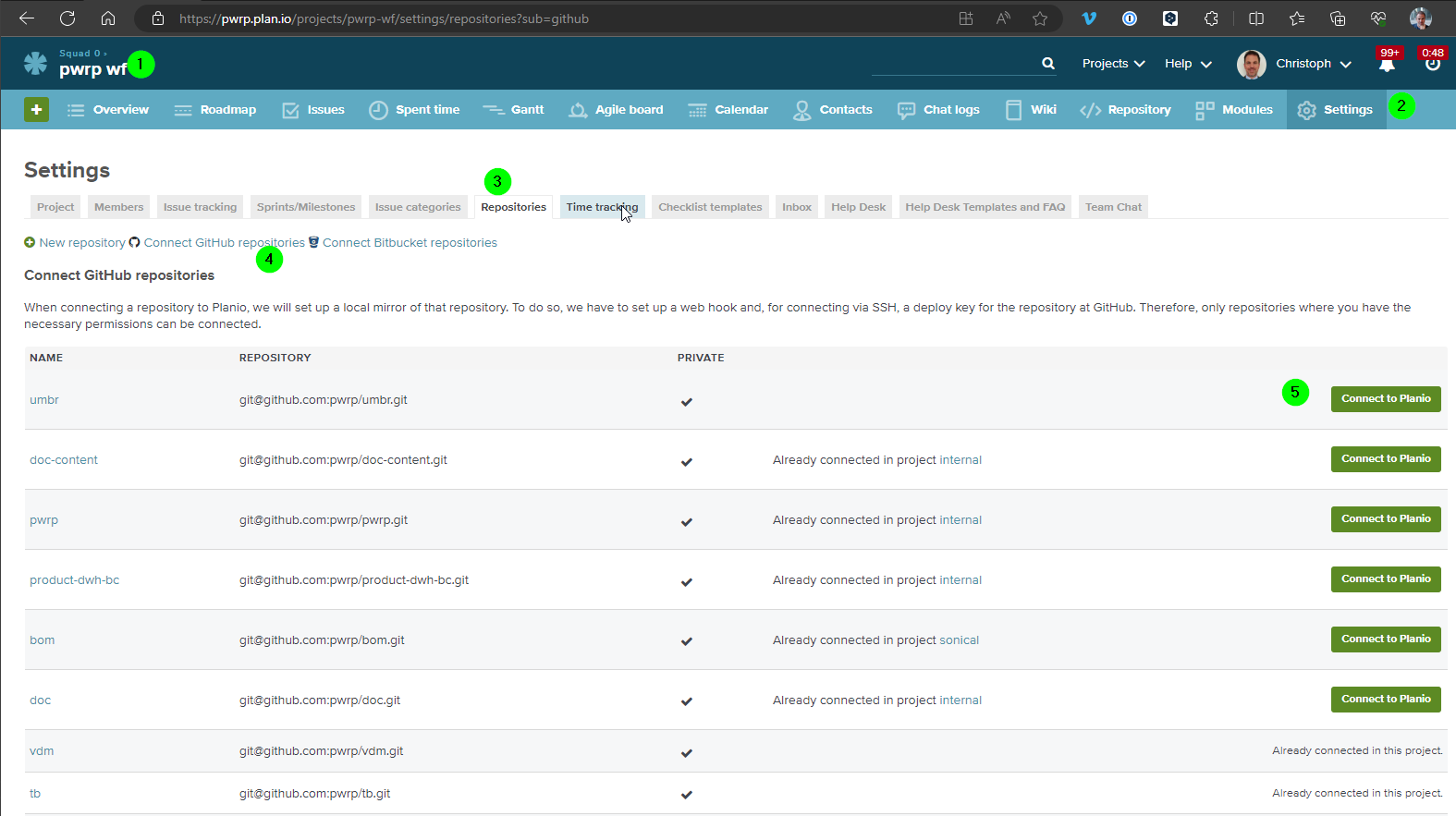Image resolution: width=1456 pixels, height=816 pixels.
Task: Open browser collections icon
Action: point(1338,18)
